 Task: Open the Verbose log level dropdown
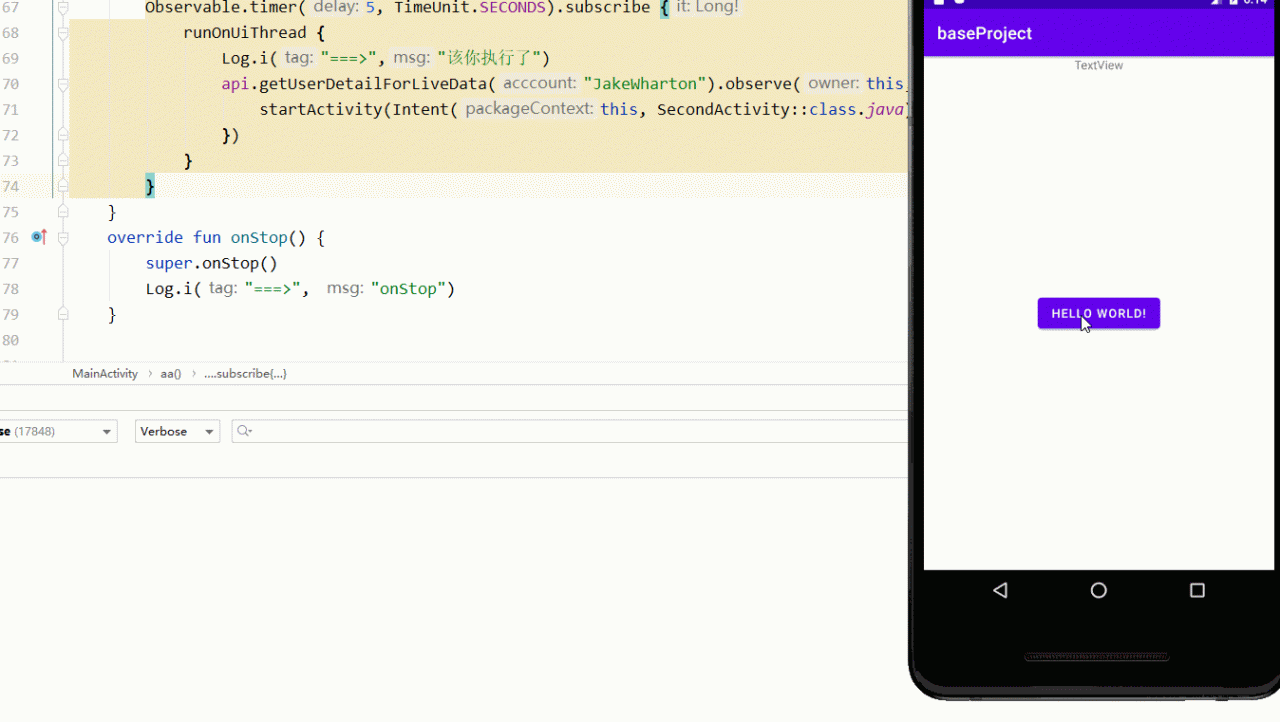pyautogui.click(x=177, y=431)
